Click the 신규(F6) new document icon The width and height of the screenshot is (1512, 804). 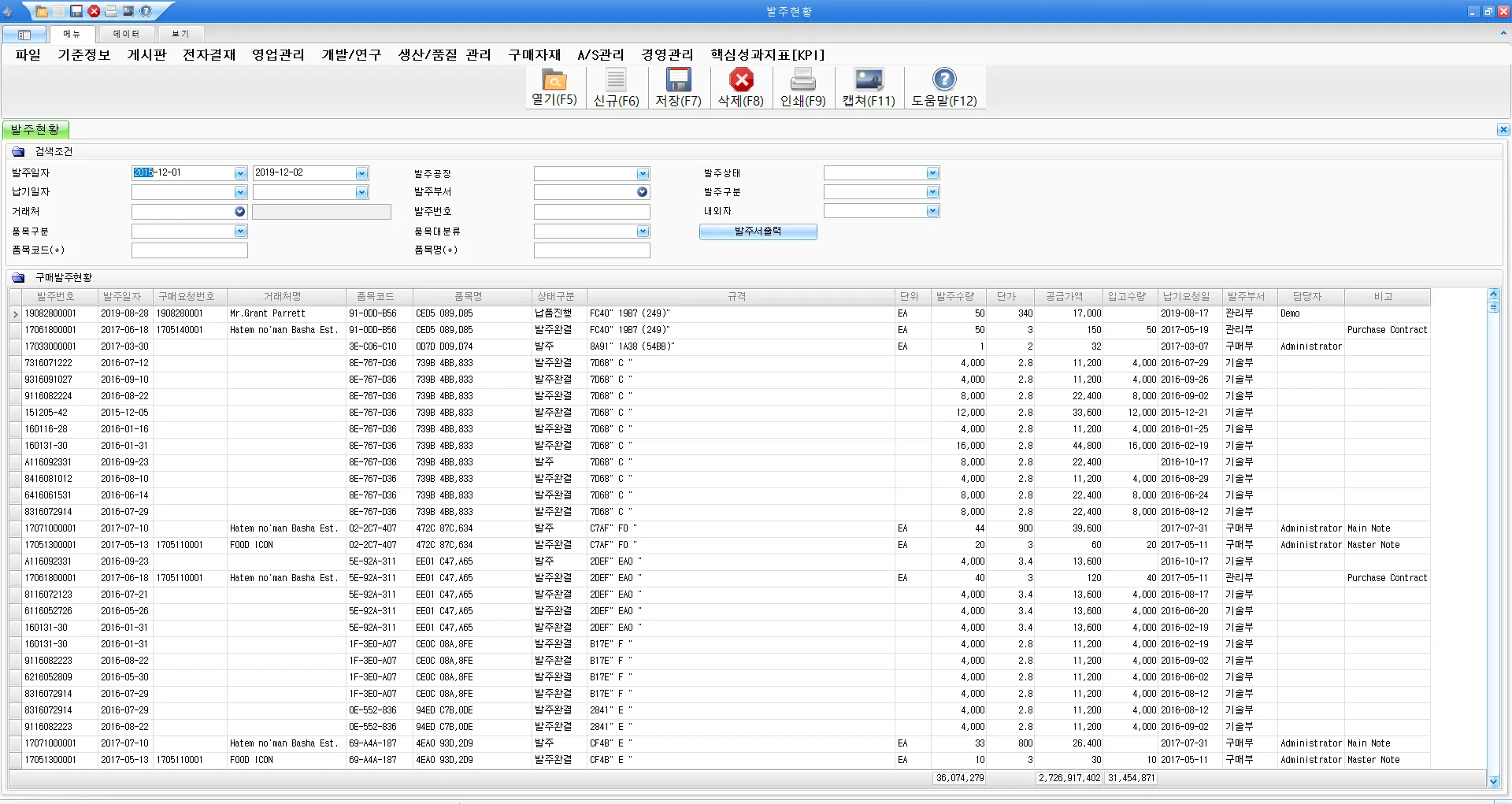616,80
